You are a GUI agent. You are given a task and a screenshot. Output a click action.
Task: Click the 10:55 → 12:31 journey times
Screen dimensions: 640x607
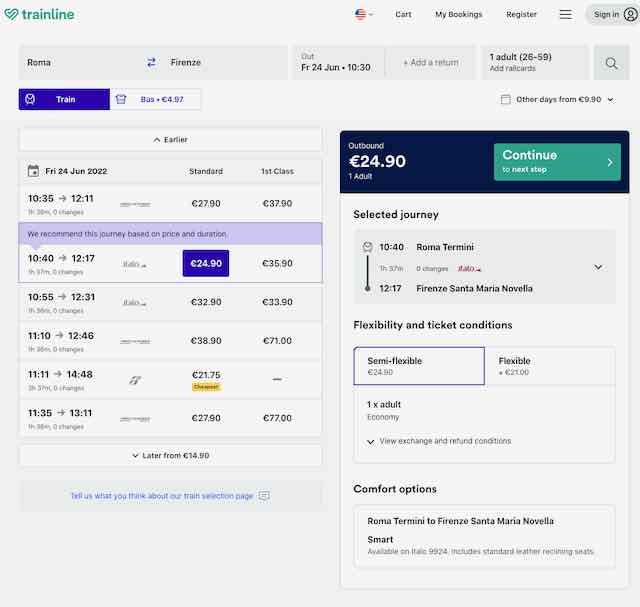click(61, 297)
